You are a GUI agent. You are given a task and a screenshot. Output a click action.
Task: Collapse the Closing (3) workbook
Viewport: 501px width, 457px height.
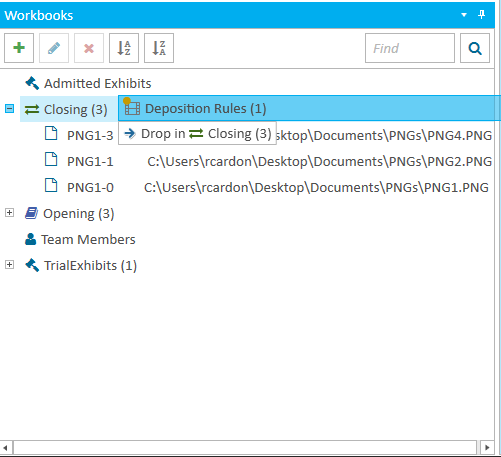click(10, 109)
